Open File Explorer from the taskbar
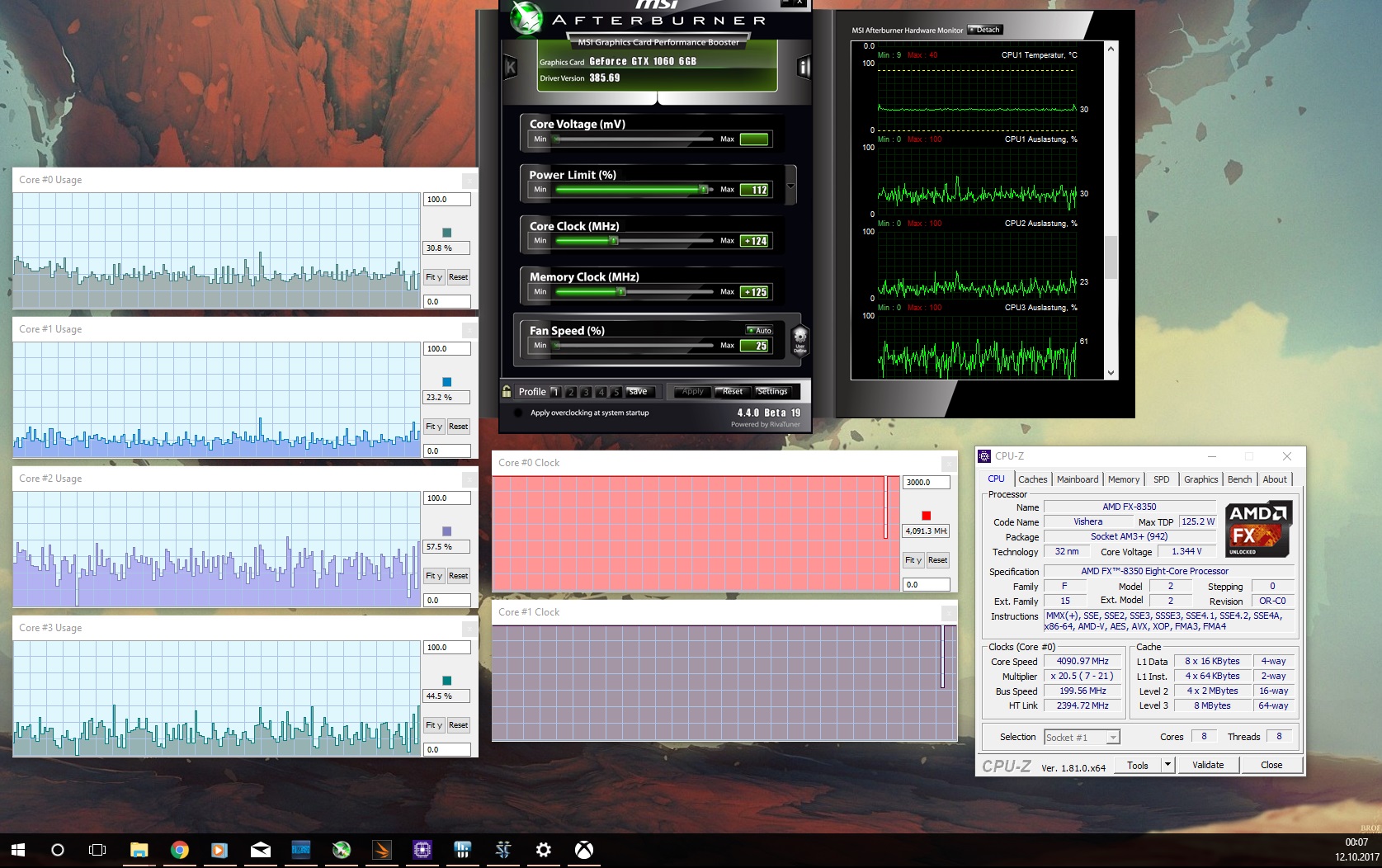The width and height of the screenshot is (1382, 868). 139,850
